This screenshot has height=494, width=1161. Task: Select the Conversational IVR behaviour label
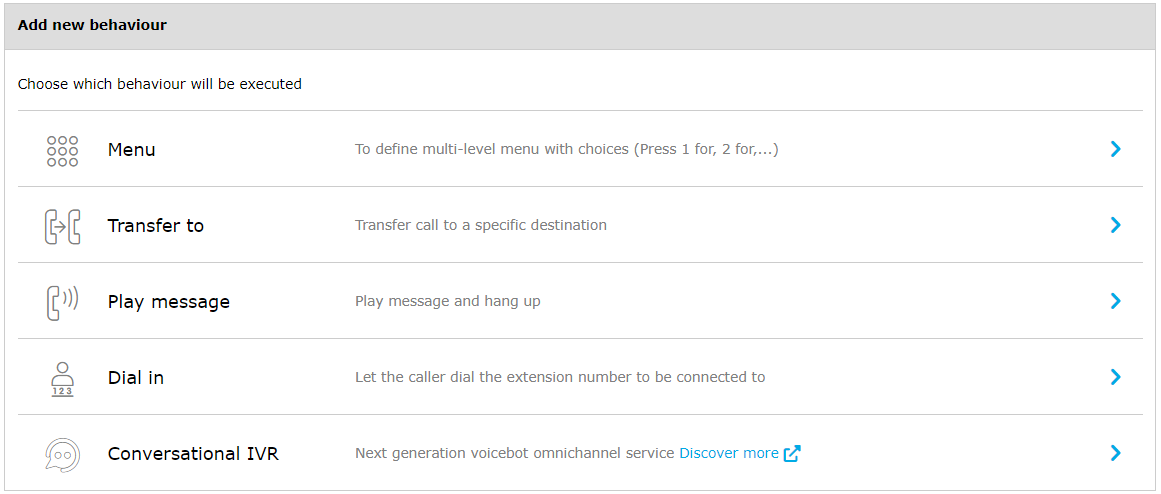[x=193, y=454]
